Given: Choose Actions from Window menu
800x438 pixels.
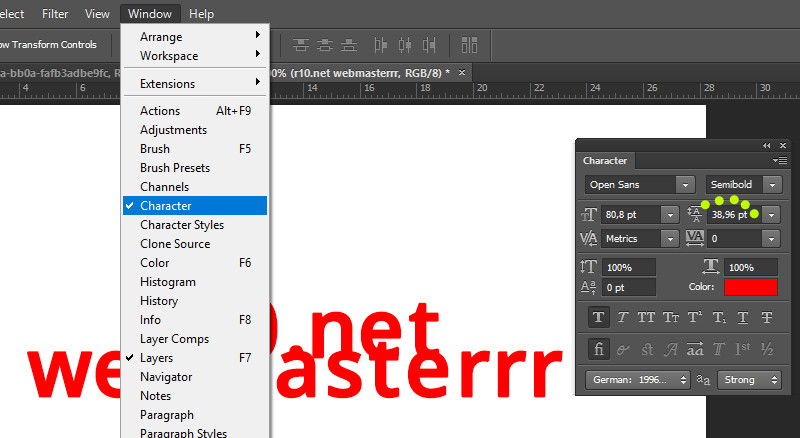Looking at the screenshot, I should click(x=195, y=111).
